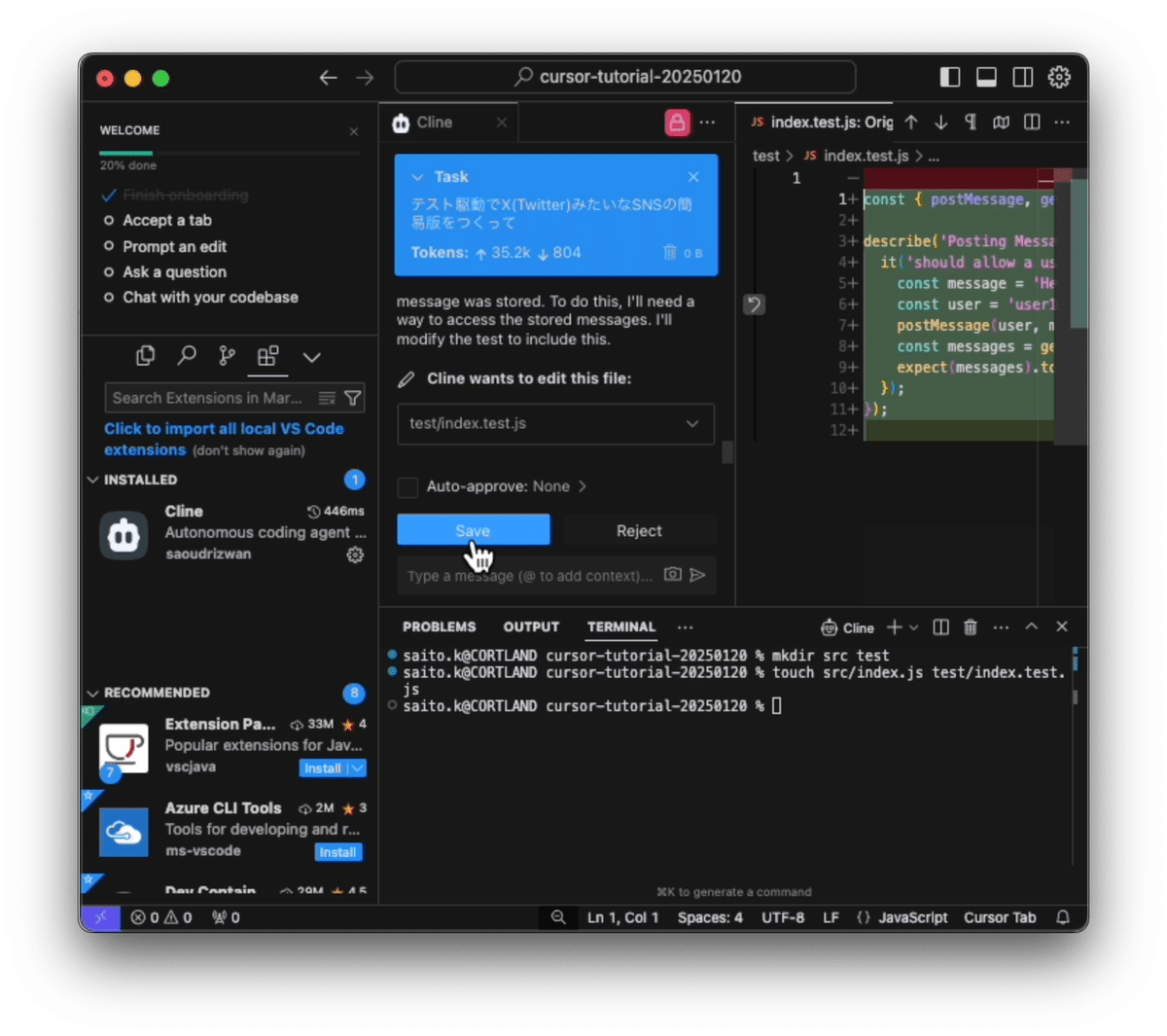The height and width of the screenshot is (1036, 1167).
Task: Click don't show again link
Action: pyautogui.click(x=249, y=450)
